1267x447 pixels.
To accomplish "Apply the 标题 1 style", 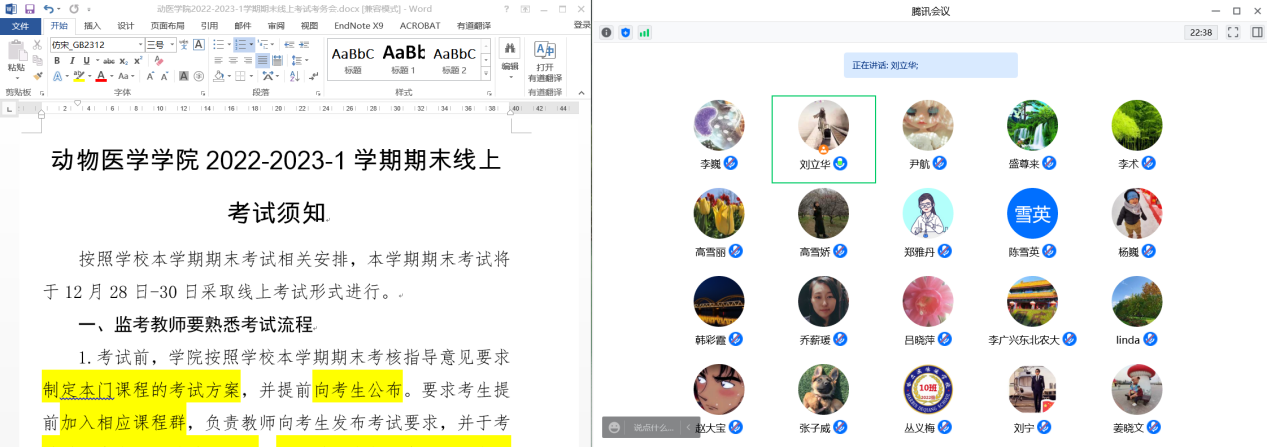I will point(403,58).
